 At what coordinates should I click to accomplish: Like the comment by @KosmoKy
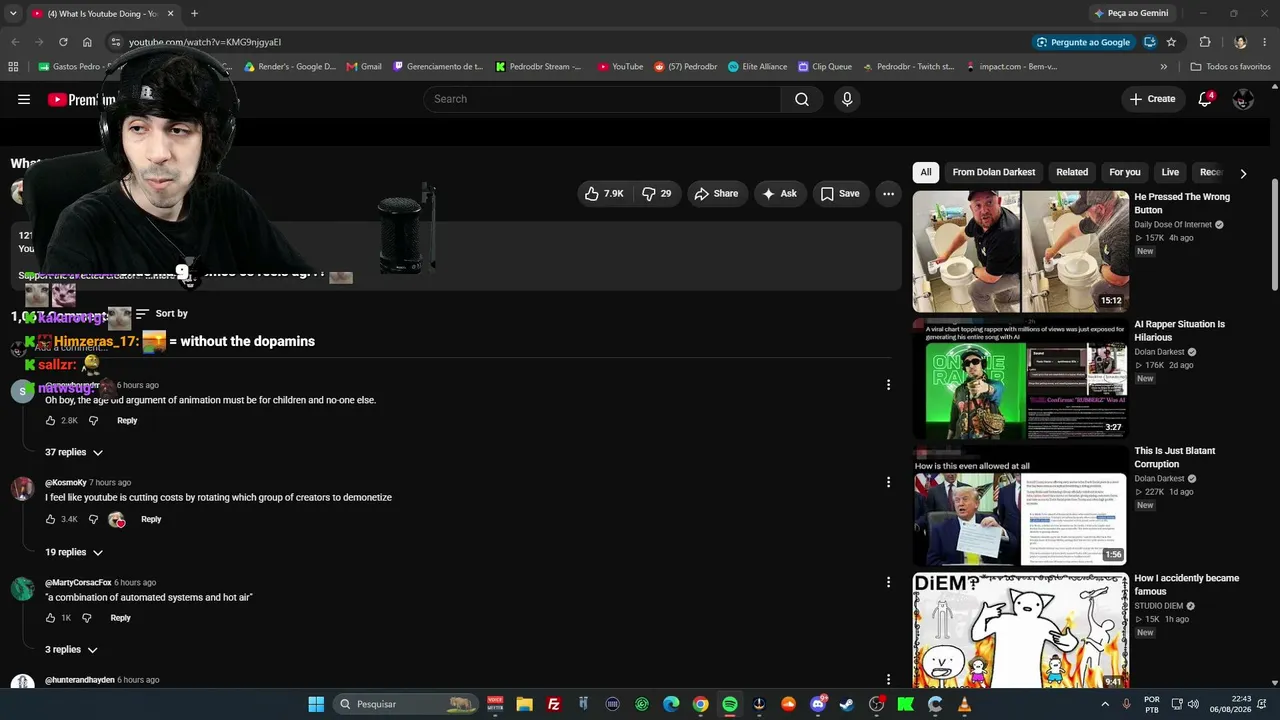click(x=50, y=519)
